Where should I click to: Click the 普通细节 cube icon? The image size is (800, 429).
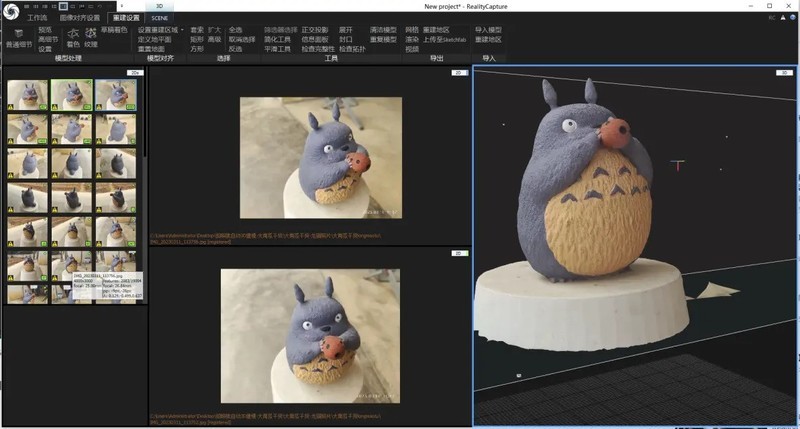[18, 34]
